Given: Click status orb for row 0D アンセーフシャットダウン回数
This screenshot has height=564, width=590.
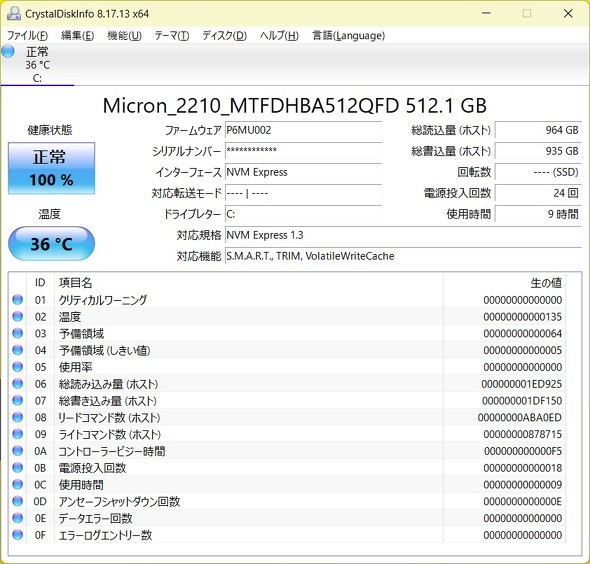Looking at the screenshot, I should point(17,501).
